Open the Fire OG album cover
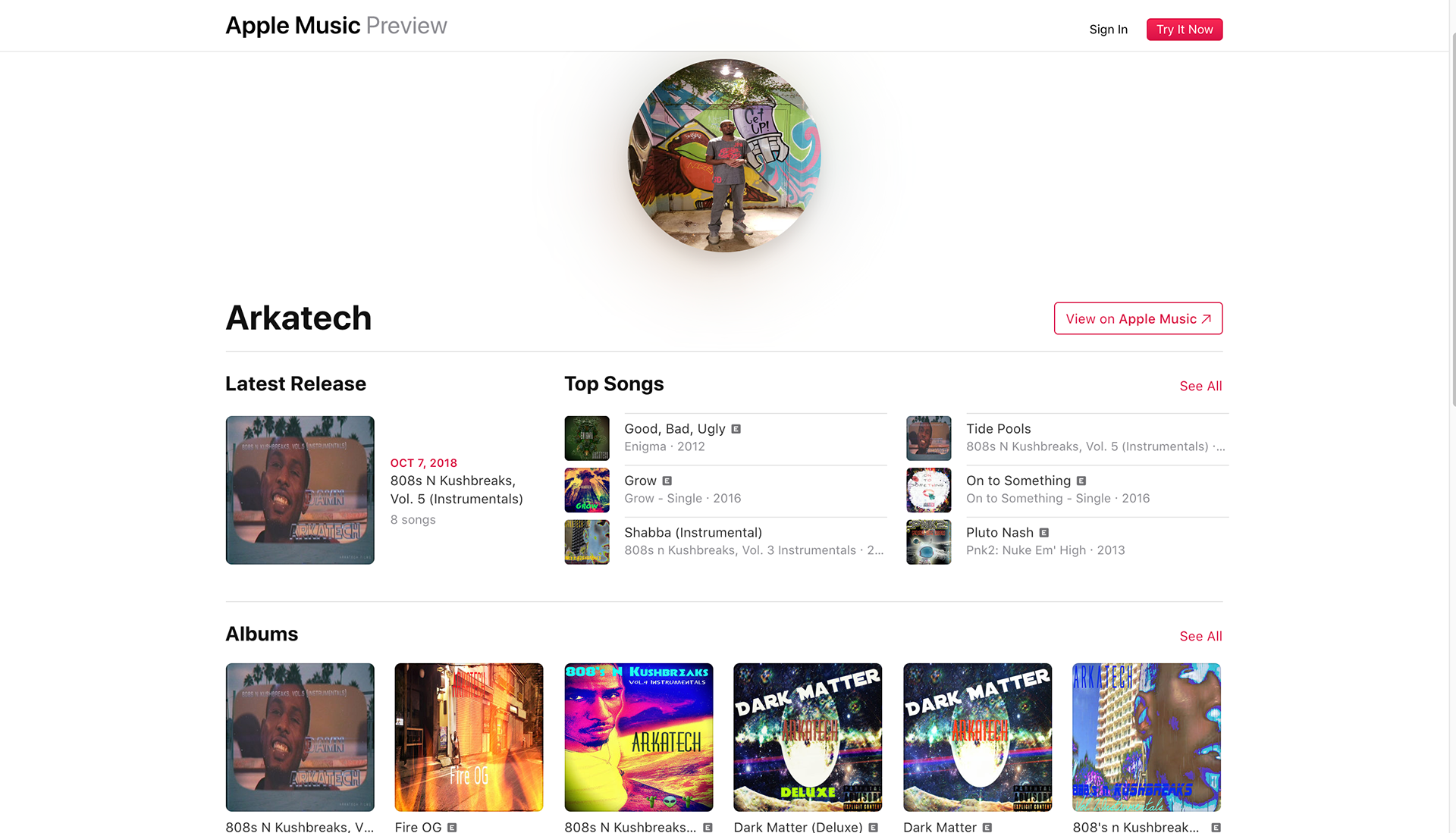 [x=469, y=737]
